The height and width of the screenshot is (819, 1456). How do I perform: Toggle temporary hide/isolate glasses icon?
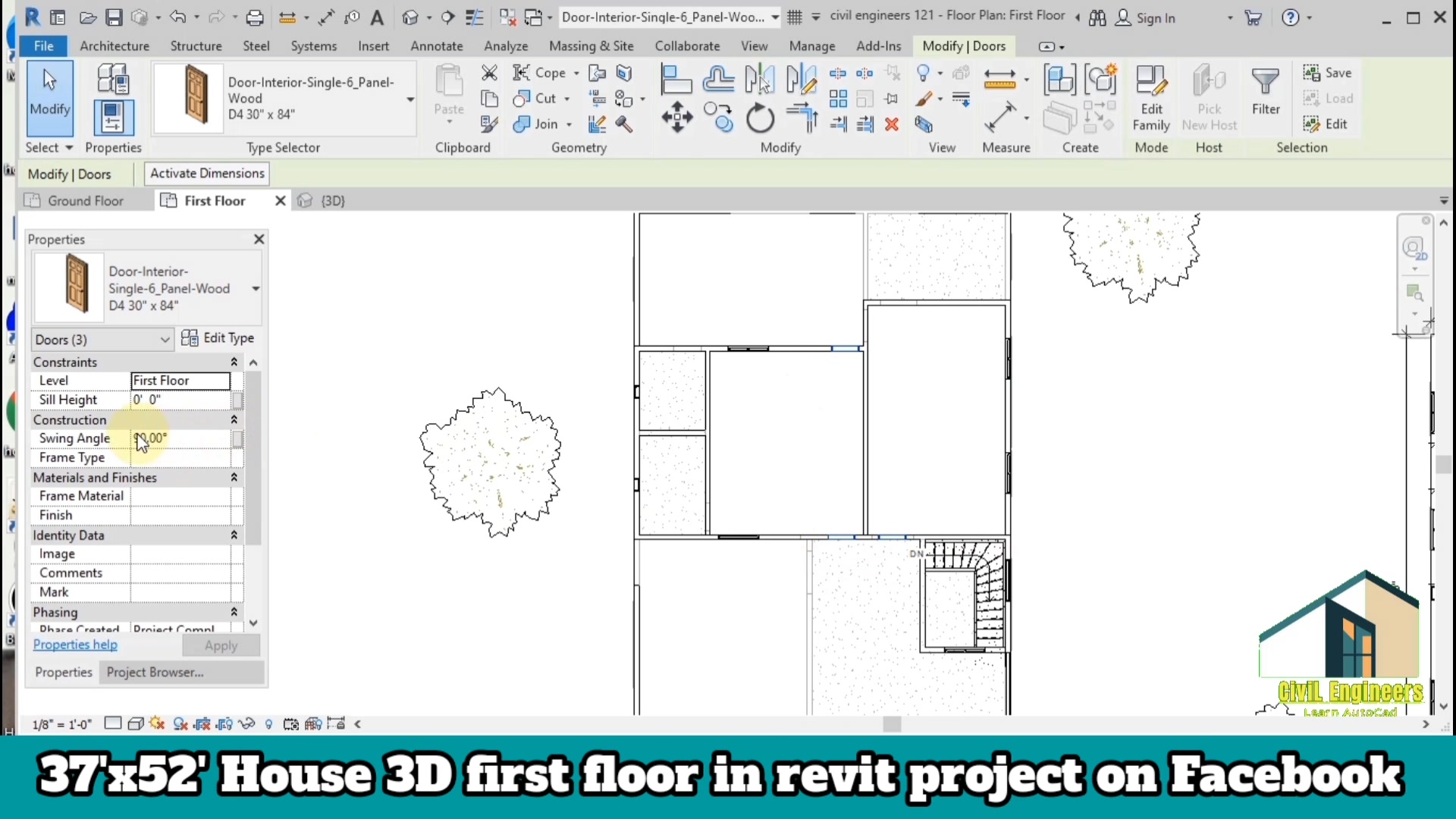point(246,724)
